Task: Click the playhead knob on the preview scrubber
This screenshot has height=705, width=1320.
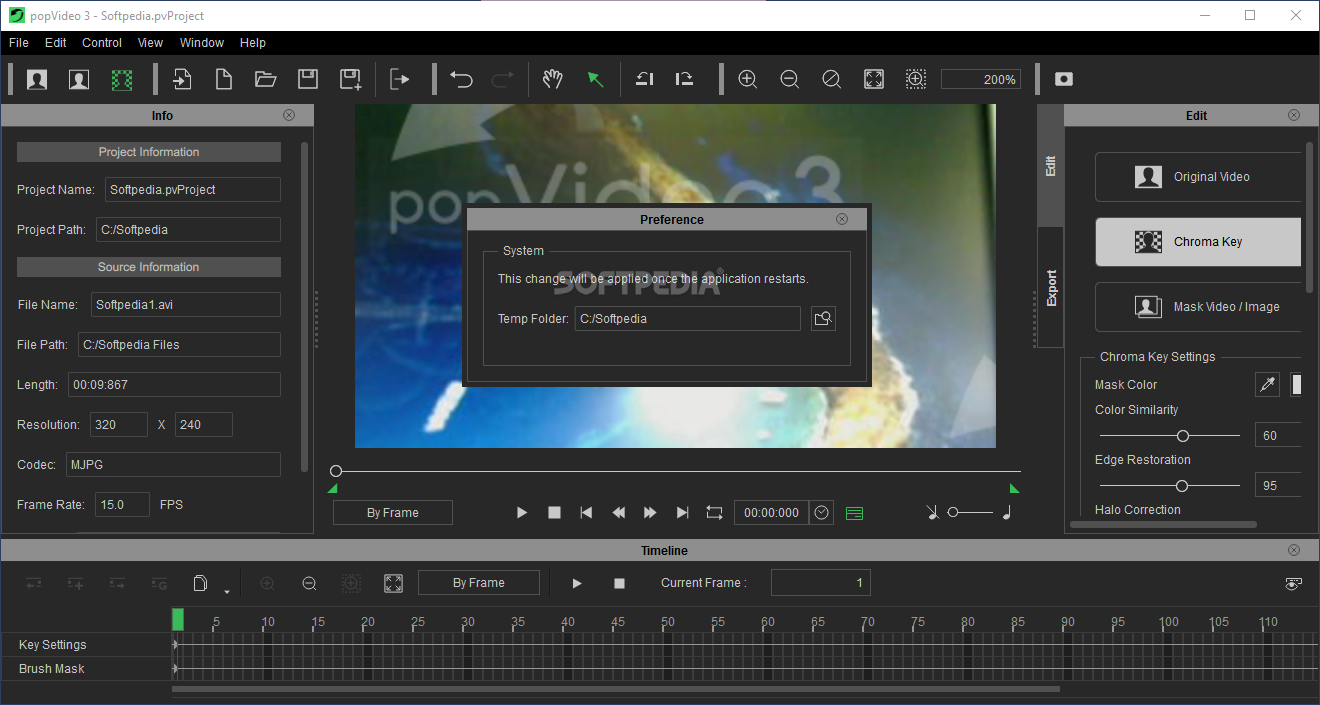Action: click(x=336, y=471)
